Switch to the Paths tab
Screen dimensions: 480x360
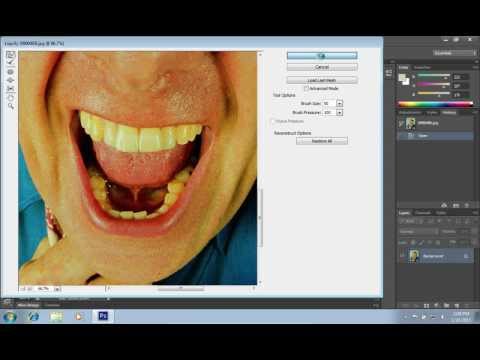(441, 213)
